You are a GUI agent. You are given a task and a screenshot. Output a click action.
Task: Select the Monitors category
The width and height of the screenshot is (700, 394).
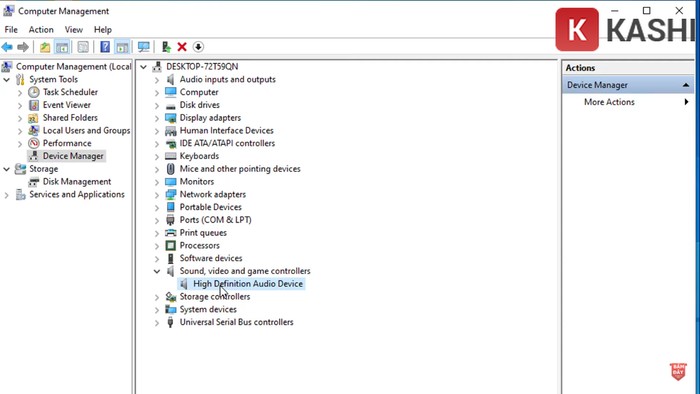[x=196, y=182]
